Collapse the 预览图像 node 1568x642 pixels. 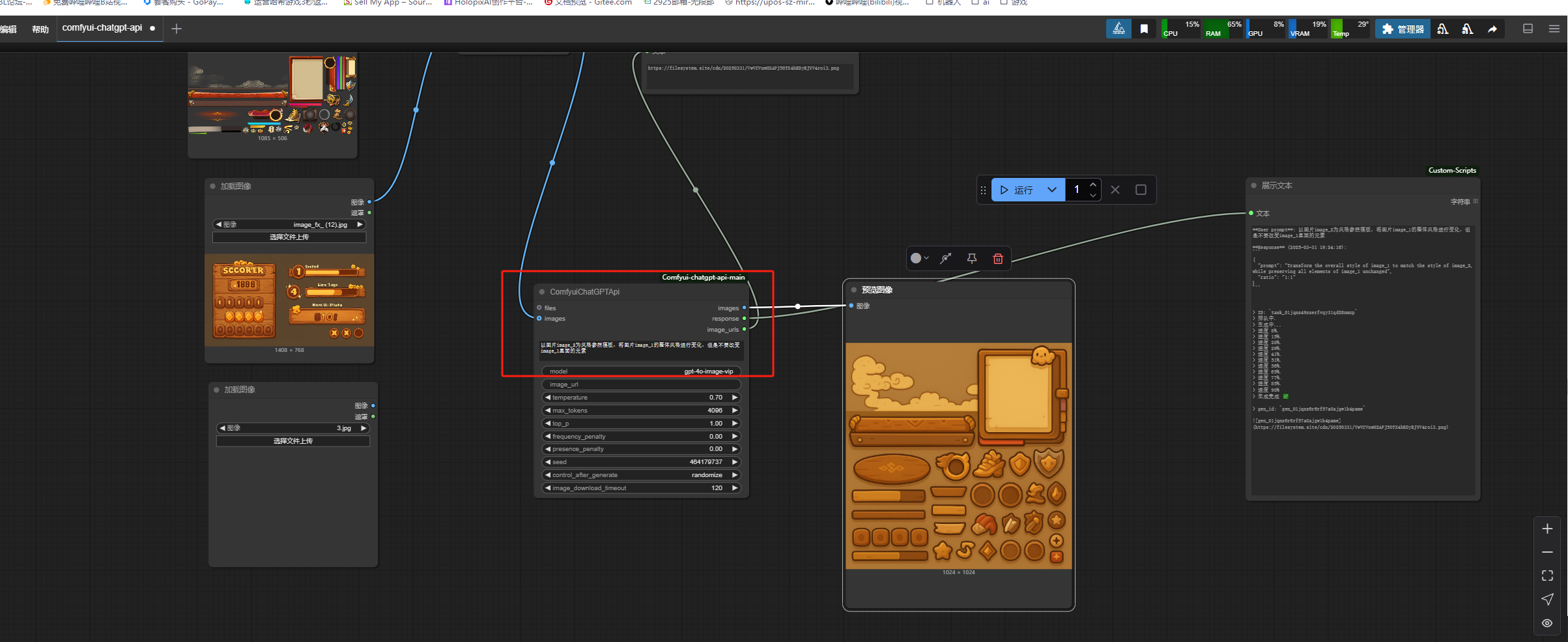(853, 290)
